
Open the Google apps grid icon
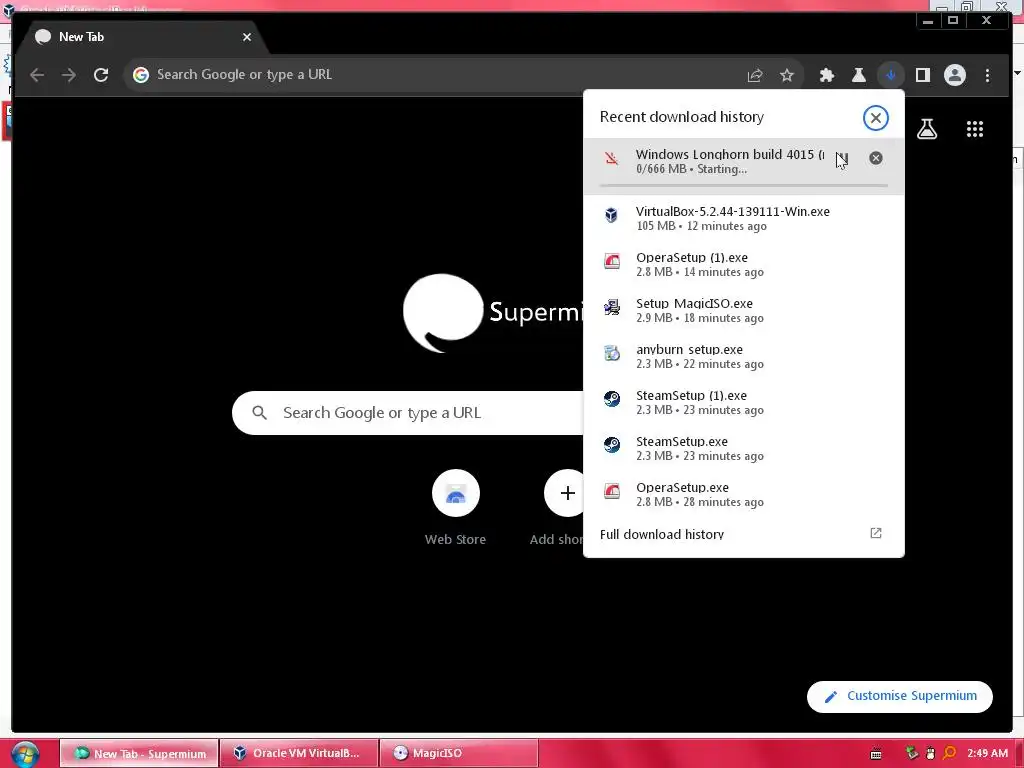coord(974,129)
